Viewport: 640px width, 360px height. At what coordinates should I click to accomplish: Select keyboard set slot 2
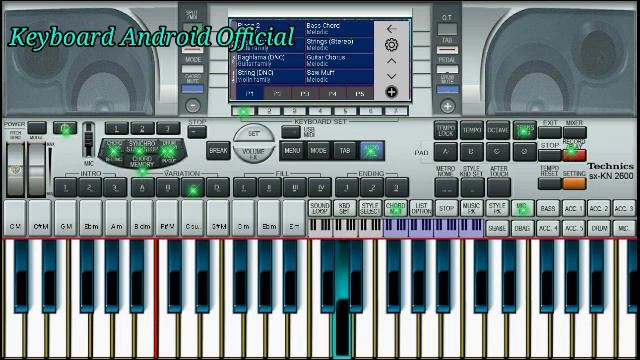point(269,111)
